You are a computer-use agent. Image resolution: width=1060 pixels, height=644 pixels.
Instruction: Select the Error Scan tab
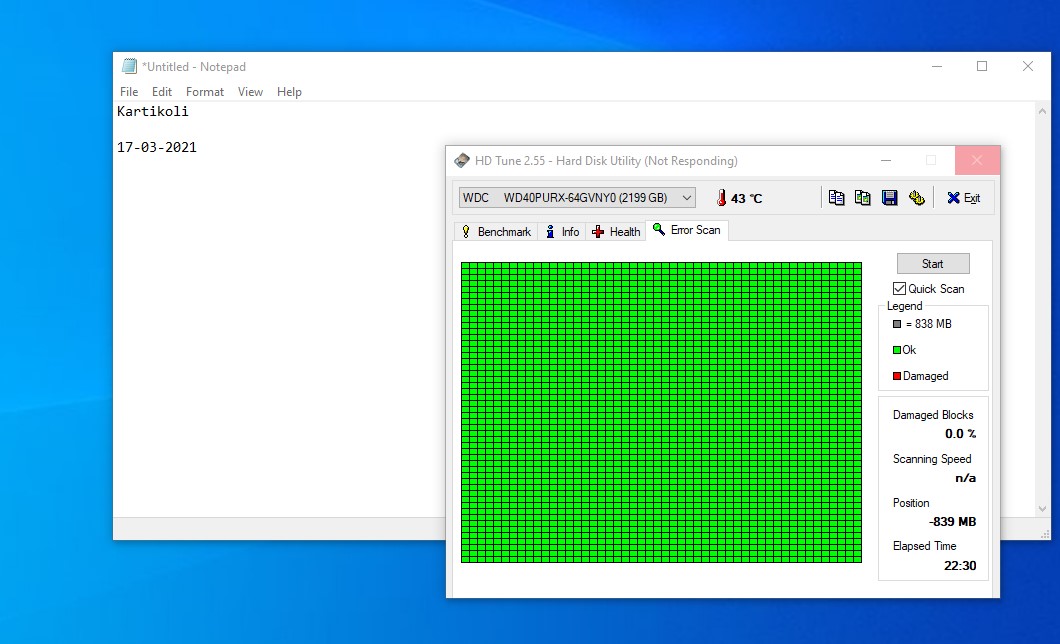coord(686,230)
